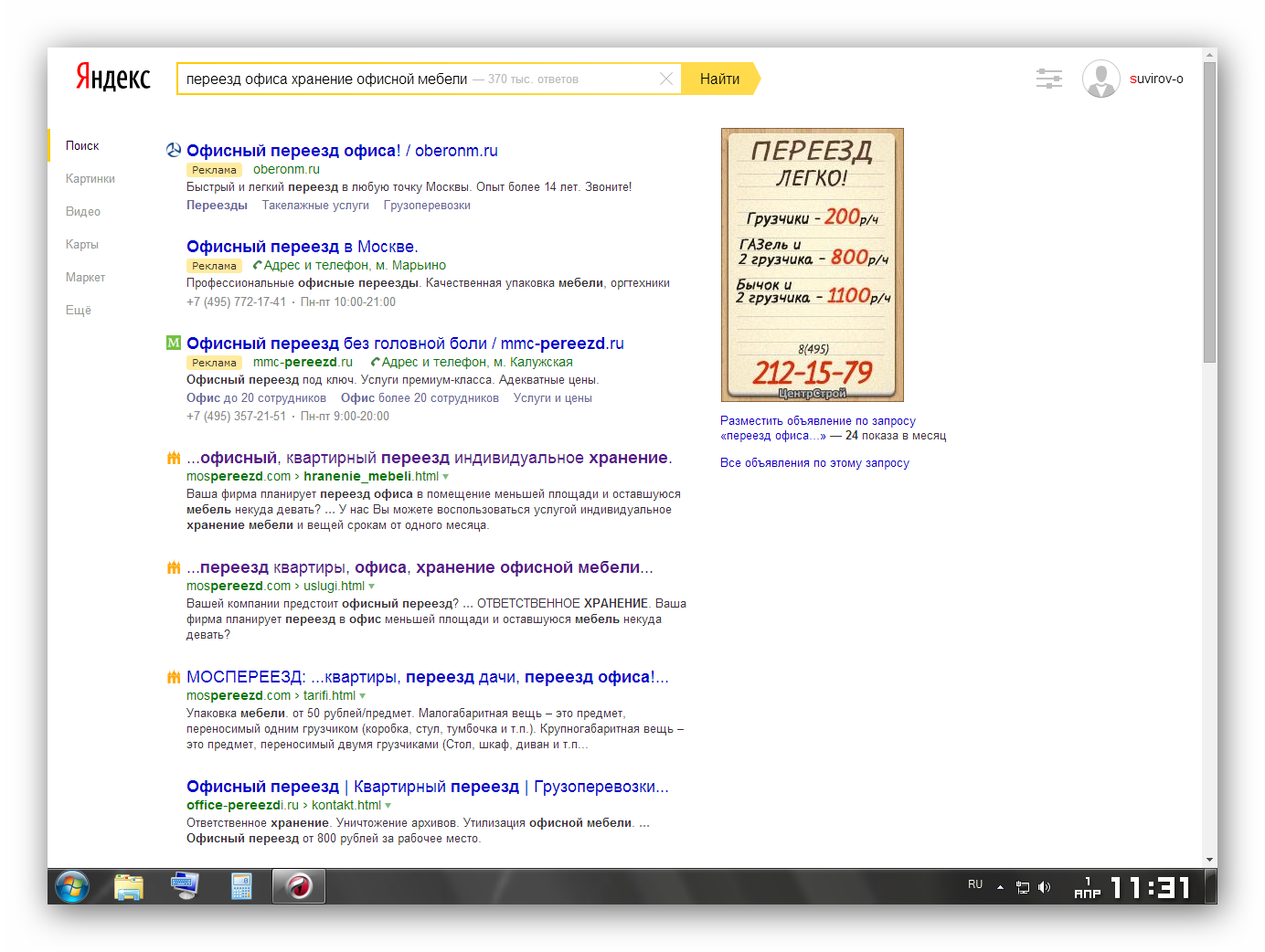Click the hranenie_mebeli.html breadcrumb link
Viewport: 1265px width, 952px height.
click(x=371, y=476)
